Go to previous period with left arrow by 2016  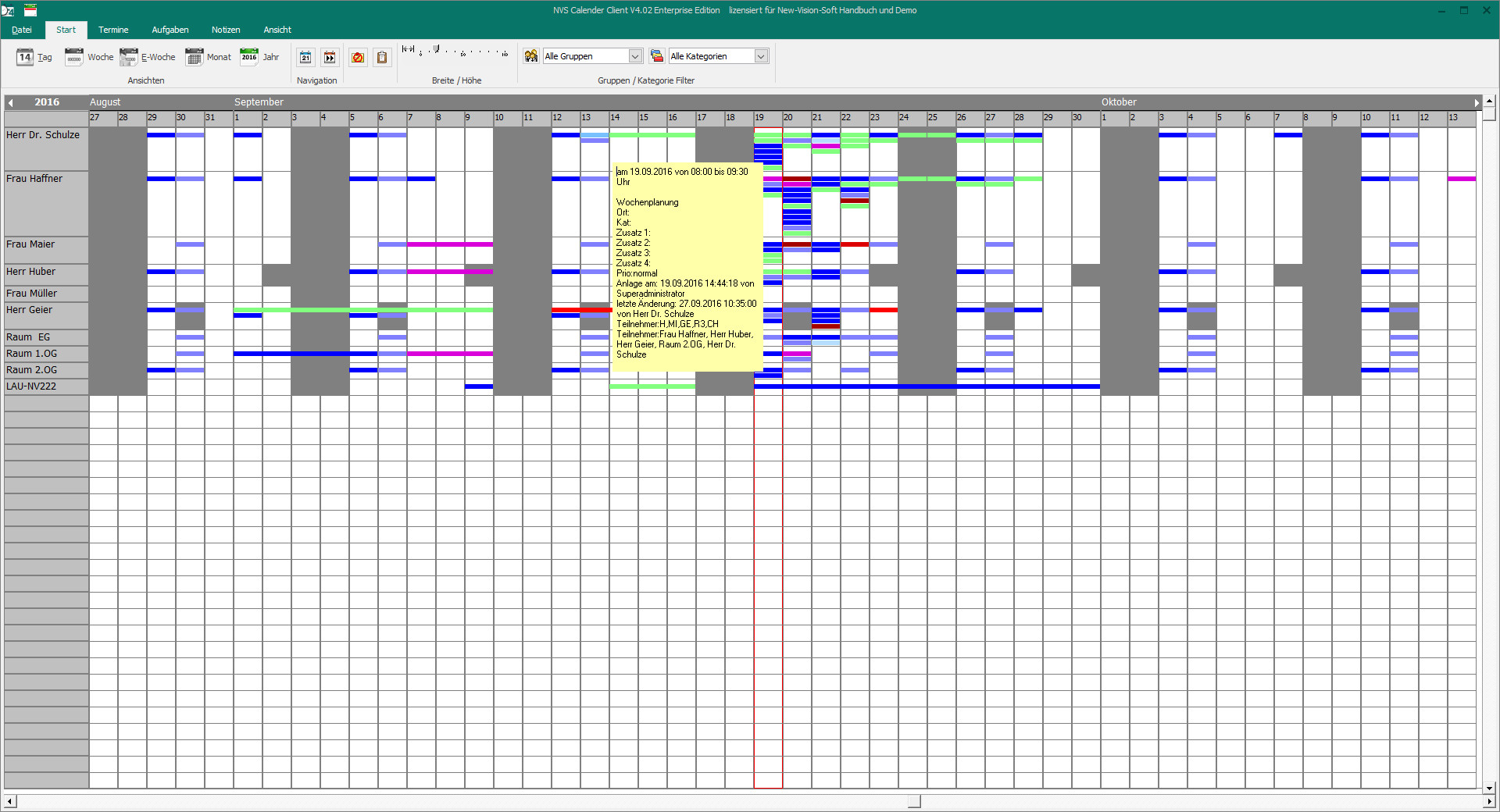click(10, 102)
